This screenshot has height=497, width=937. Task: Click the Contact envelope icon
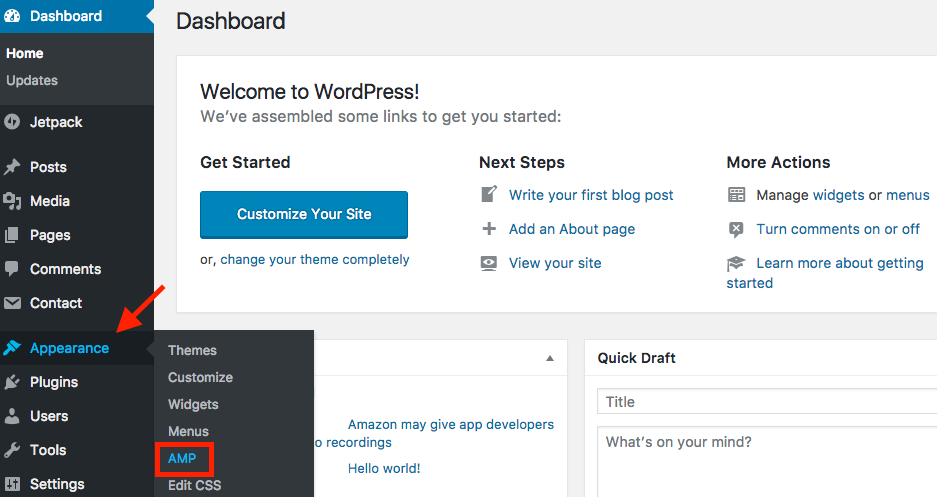click(x=12, y=303)
